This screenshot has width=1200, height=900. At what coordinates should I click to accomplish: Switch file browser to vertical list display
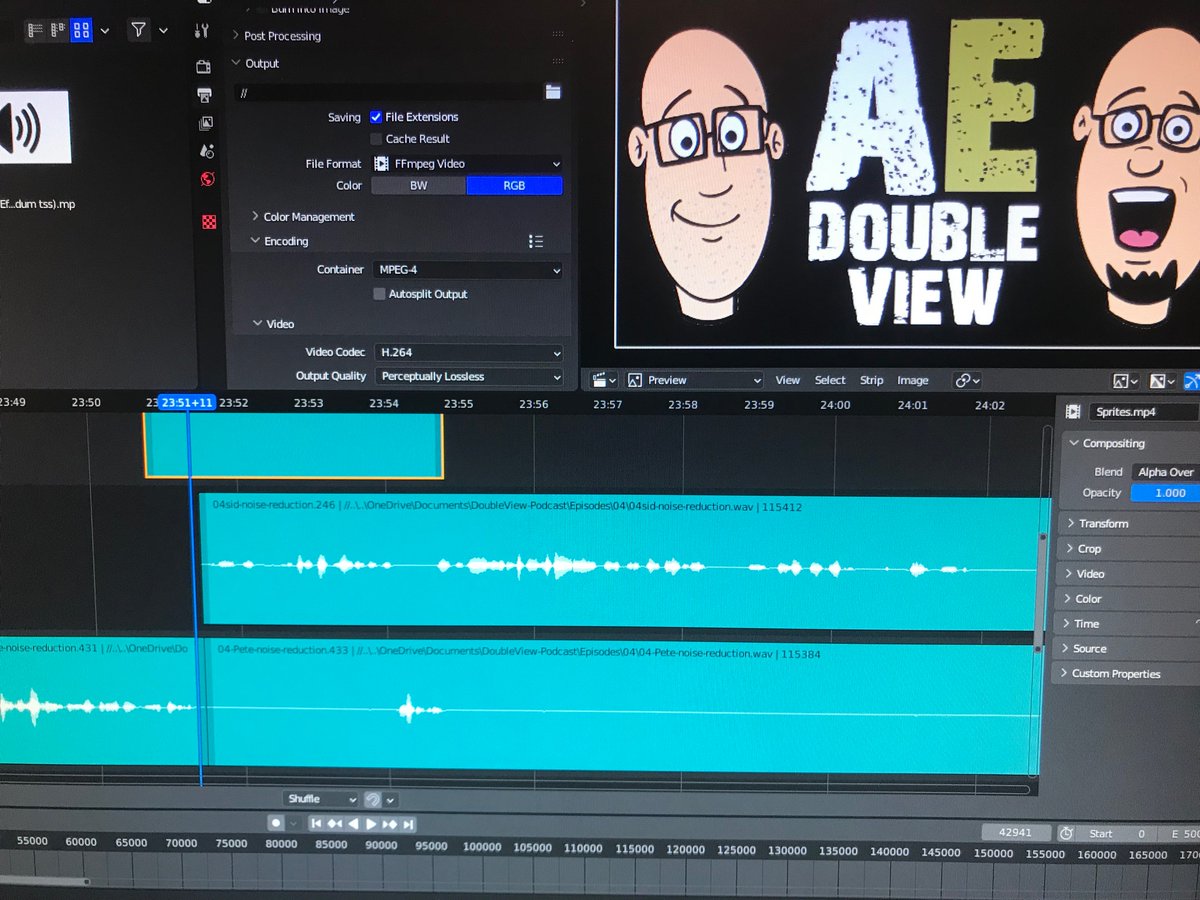click(36, 30)
